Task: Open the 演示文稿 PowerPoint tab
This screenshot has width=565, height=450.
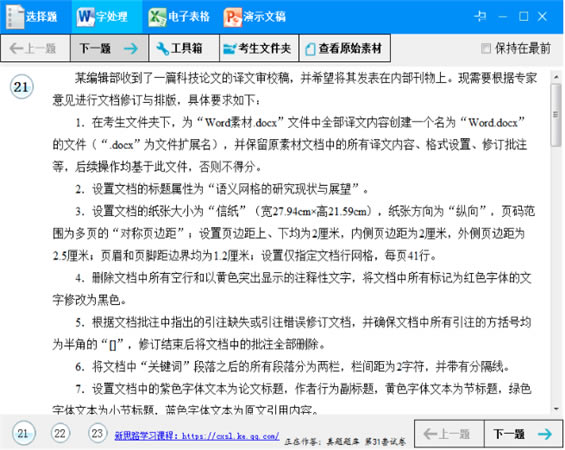Action: pos(255,17)
